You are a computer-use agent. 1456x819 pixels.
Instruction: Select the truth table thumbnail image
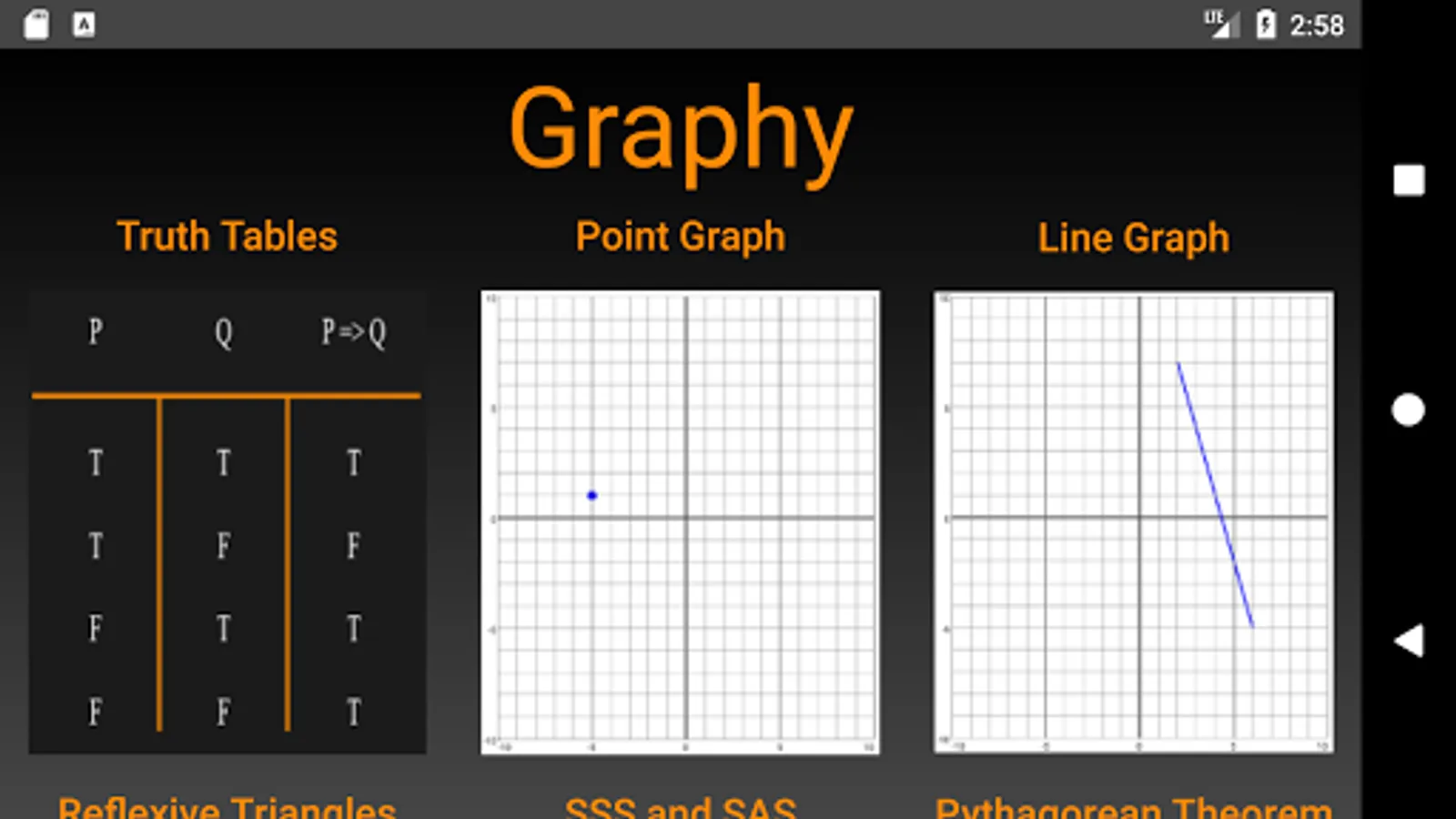coord(227,522)
